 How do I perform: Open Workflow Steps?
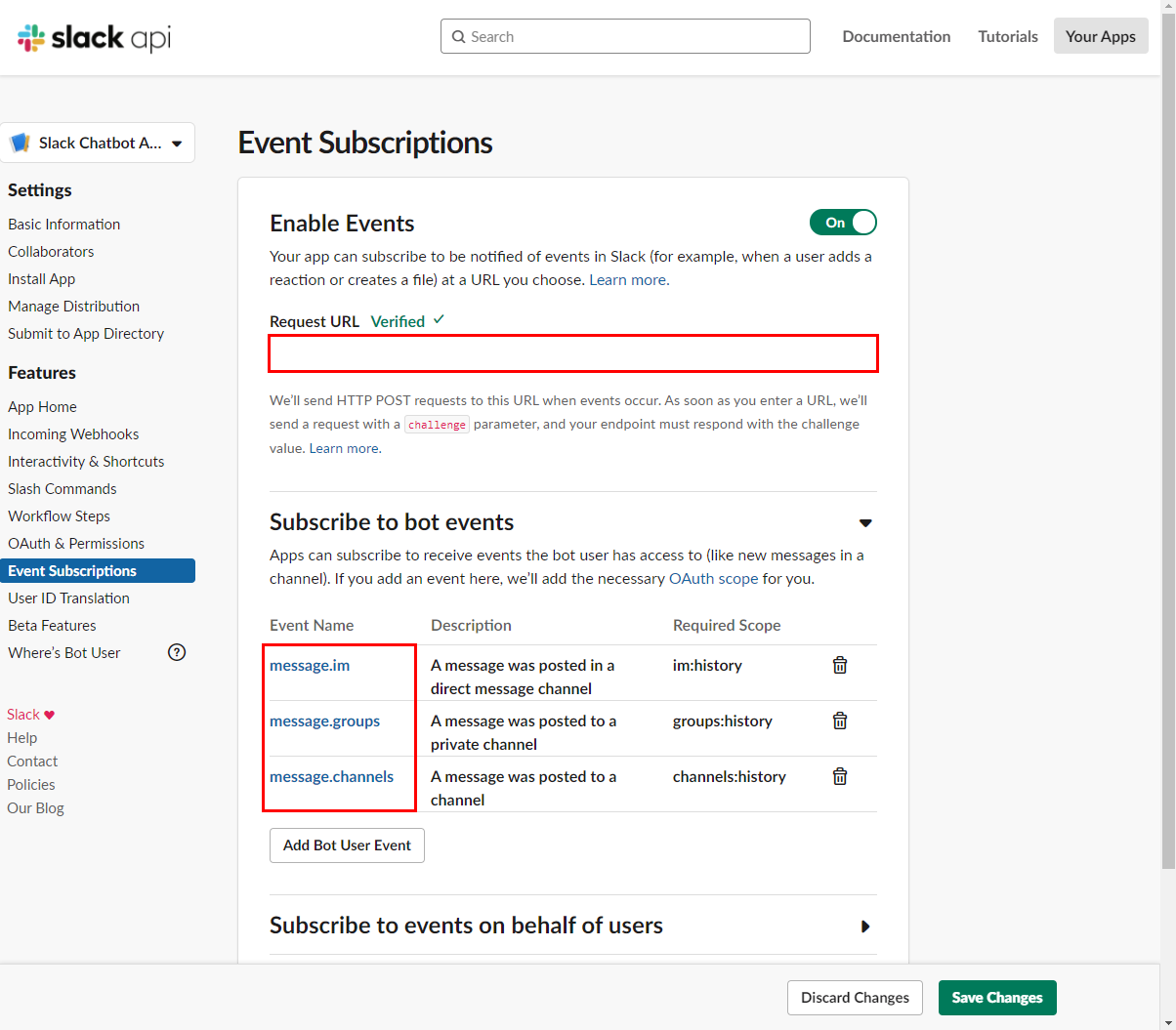coord(59,515)
